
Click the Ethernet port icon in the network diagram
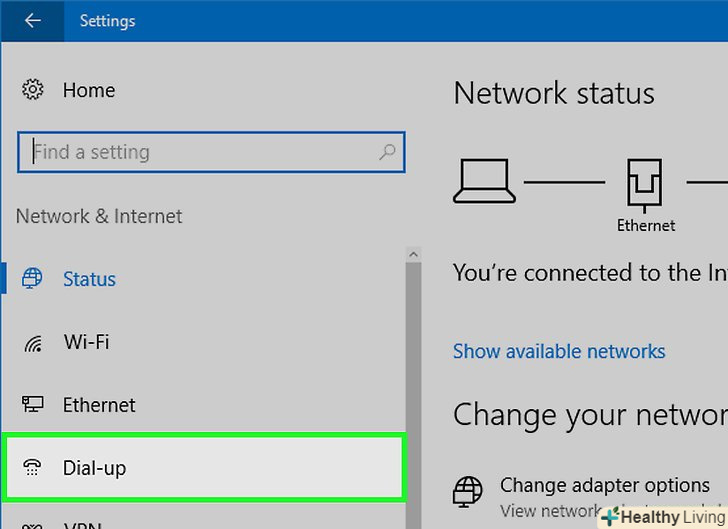pyautogui.click(x=645, y=183)
